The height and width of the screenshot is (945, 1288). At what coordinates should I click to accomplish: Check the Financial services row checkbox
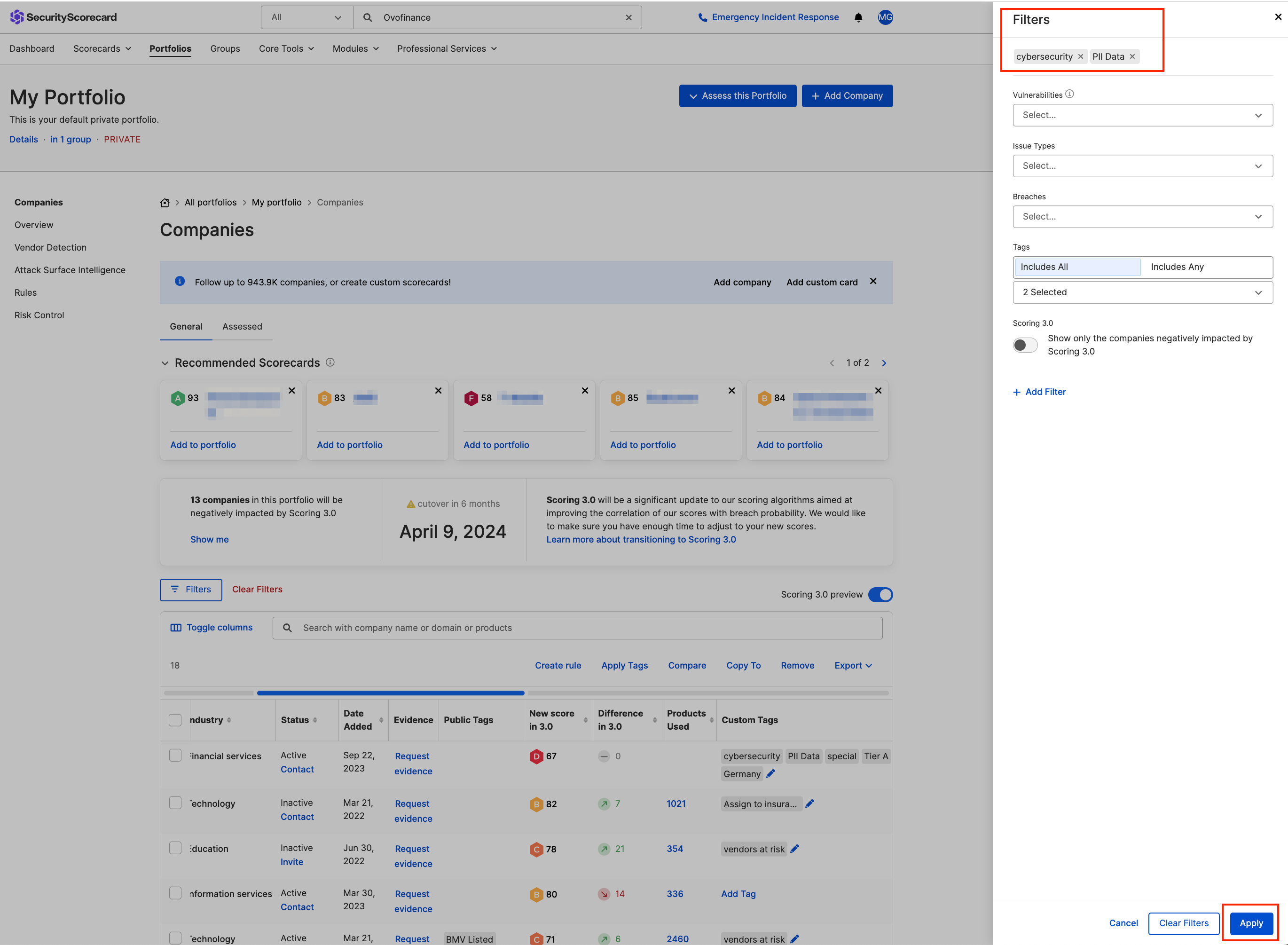pos(175,756)
